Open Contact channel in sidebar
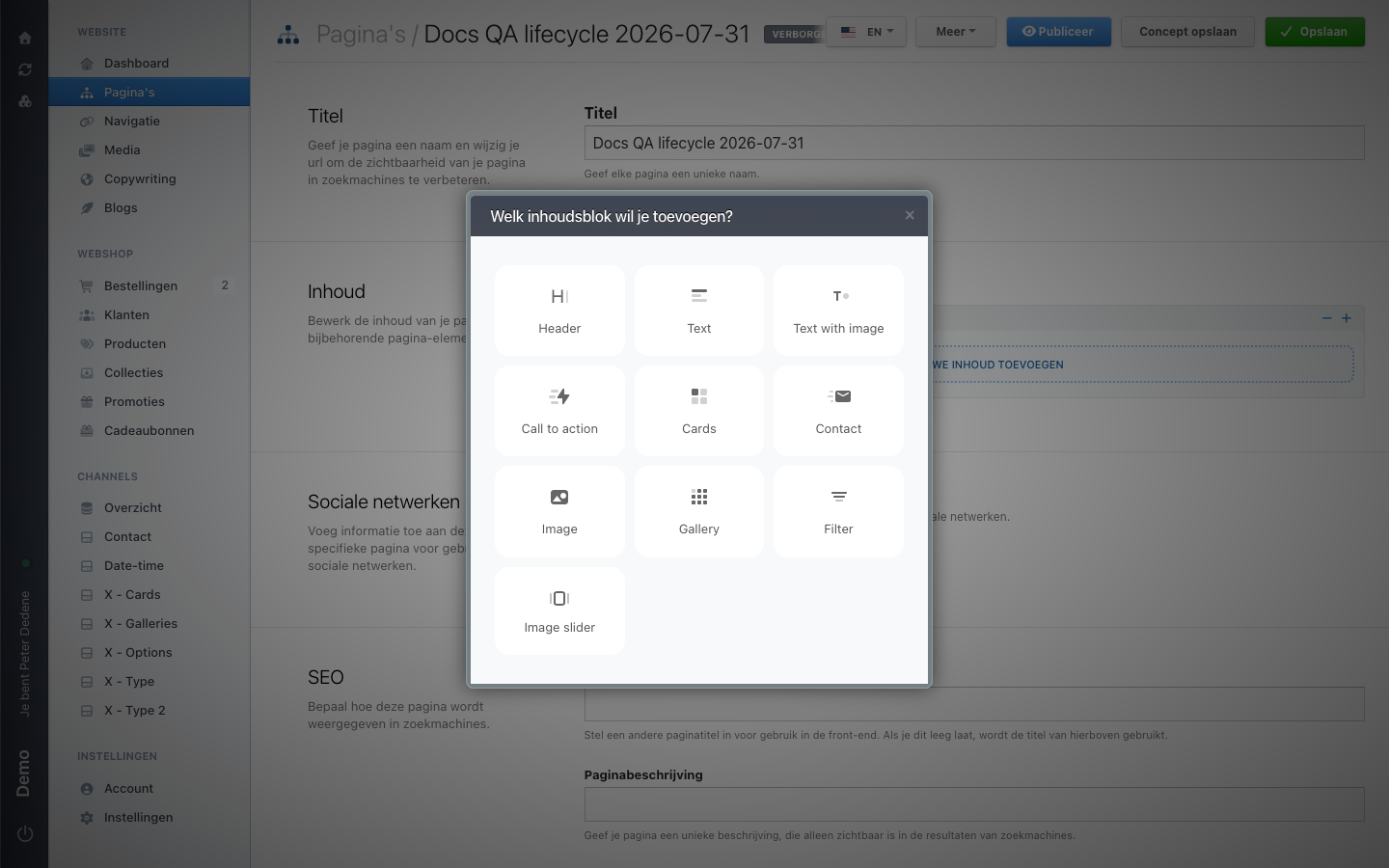This screenshot has height=868, width=1389. pos(150,536)
